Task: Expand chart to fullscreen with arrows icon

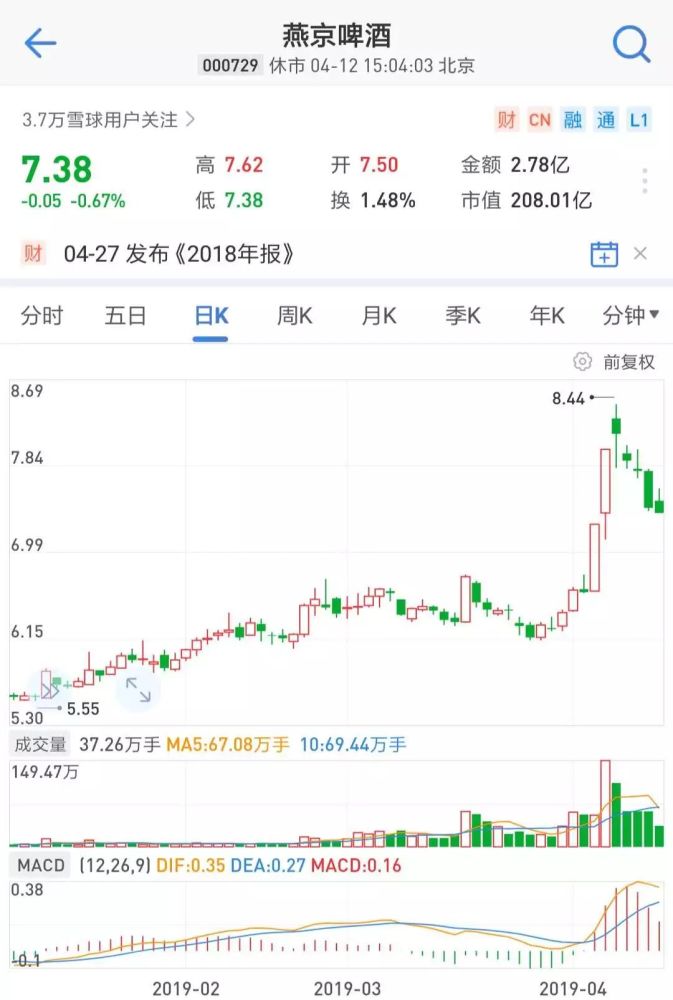Action: (x=138, y=690)
